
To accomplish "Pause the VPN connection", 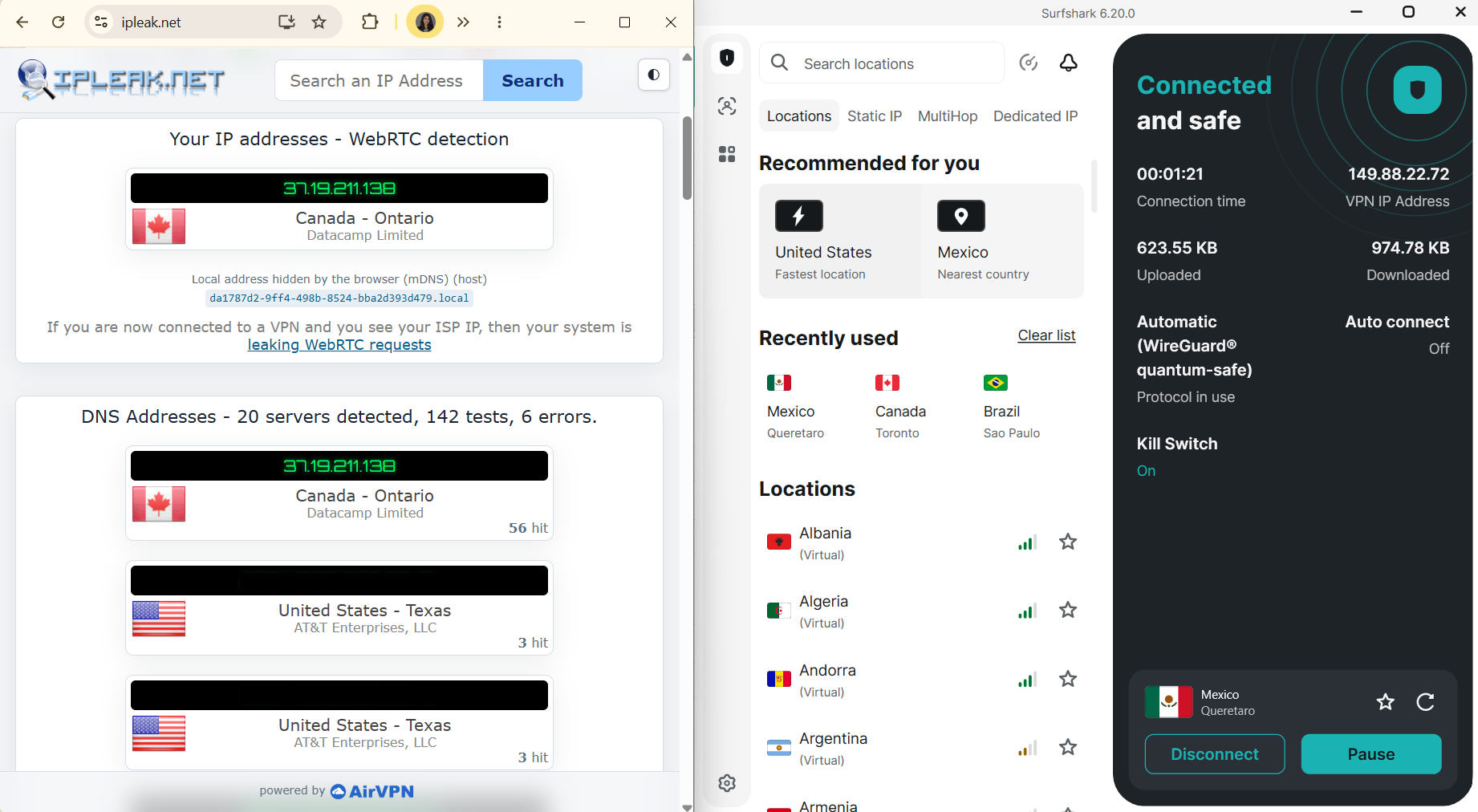I will click(x=1371, y=754).
